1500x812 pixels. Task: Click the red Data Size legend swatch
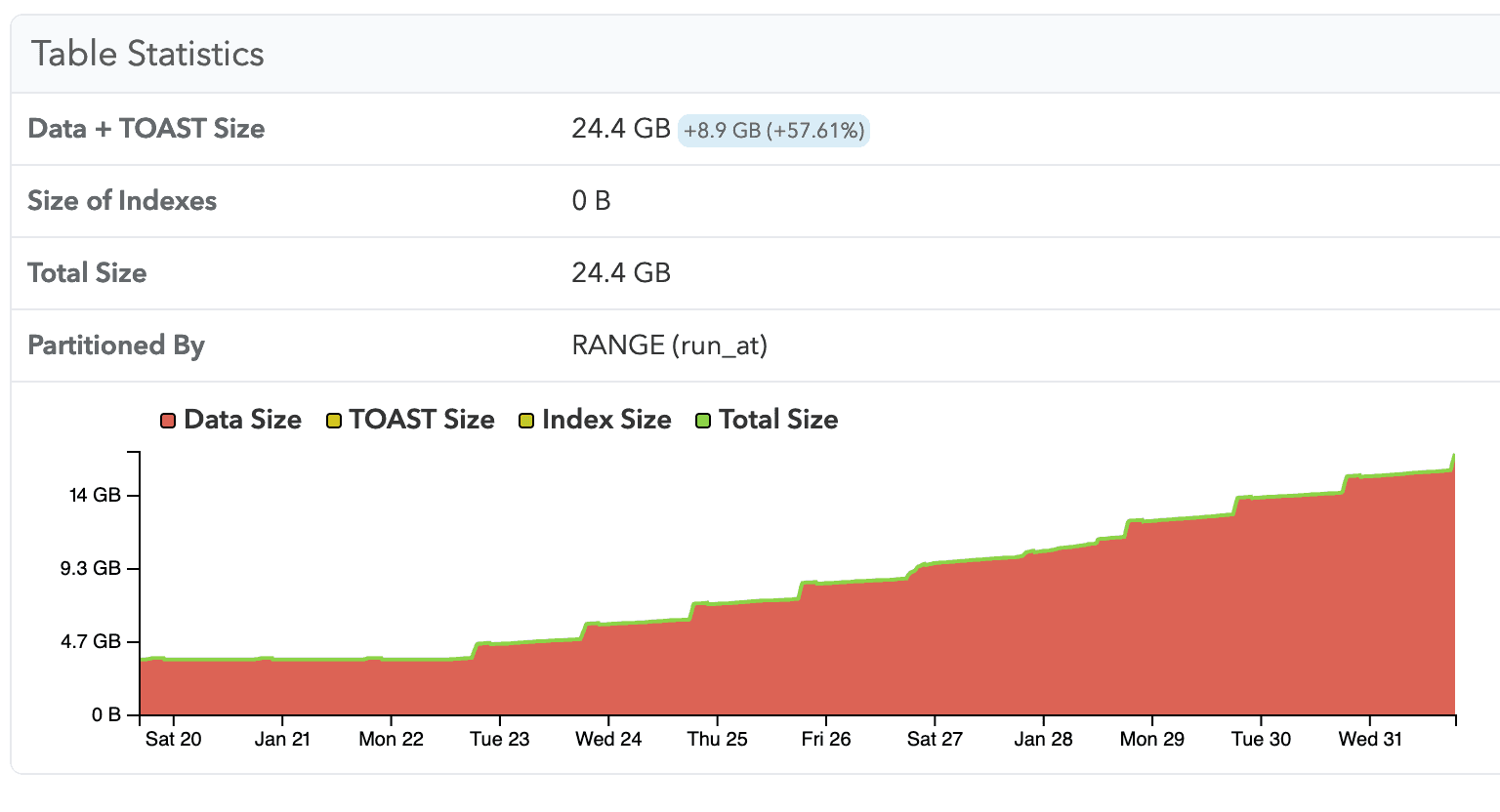(168, 421)
